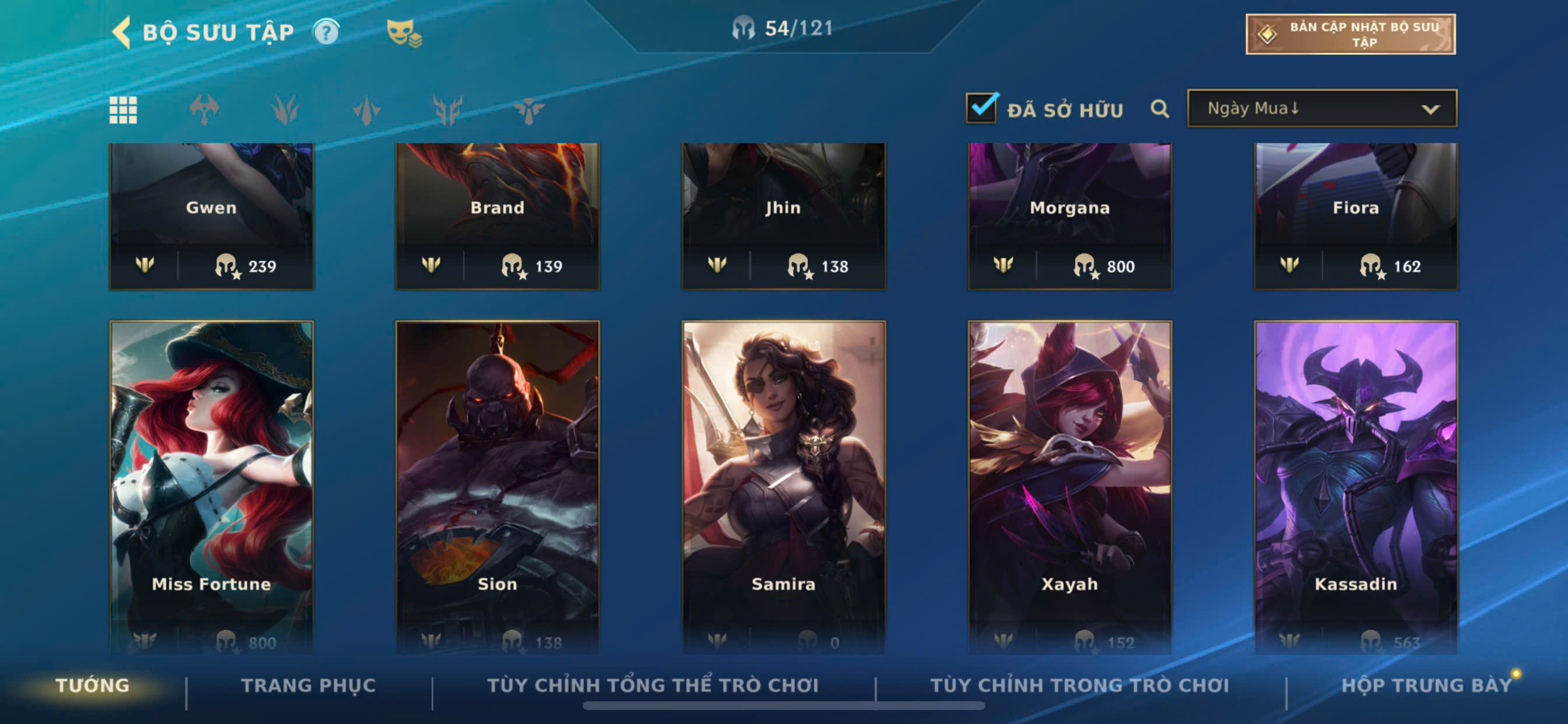1568x724 pixels.
Task: Click the bottom horizontal scrollbar
Action: [x=783, y=706]
